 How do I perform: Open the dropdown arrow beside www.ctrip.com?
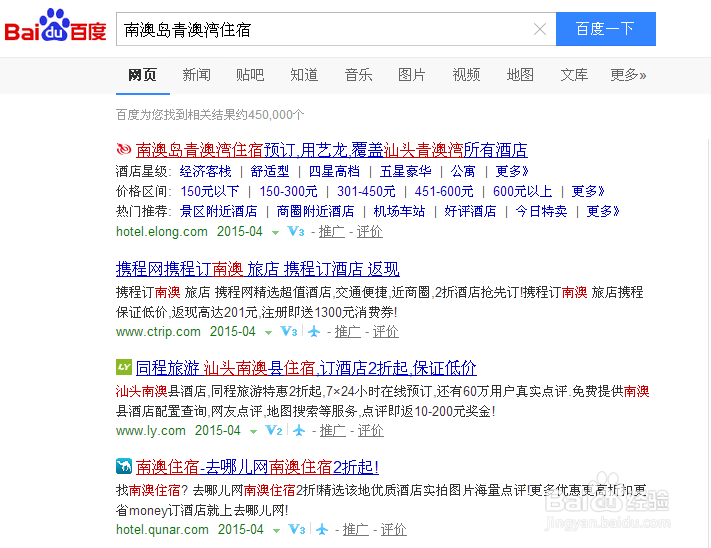coord(268,333)
